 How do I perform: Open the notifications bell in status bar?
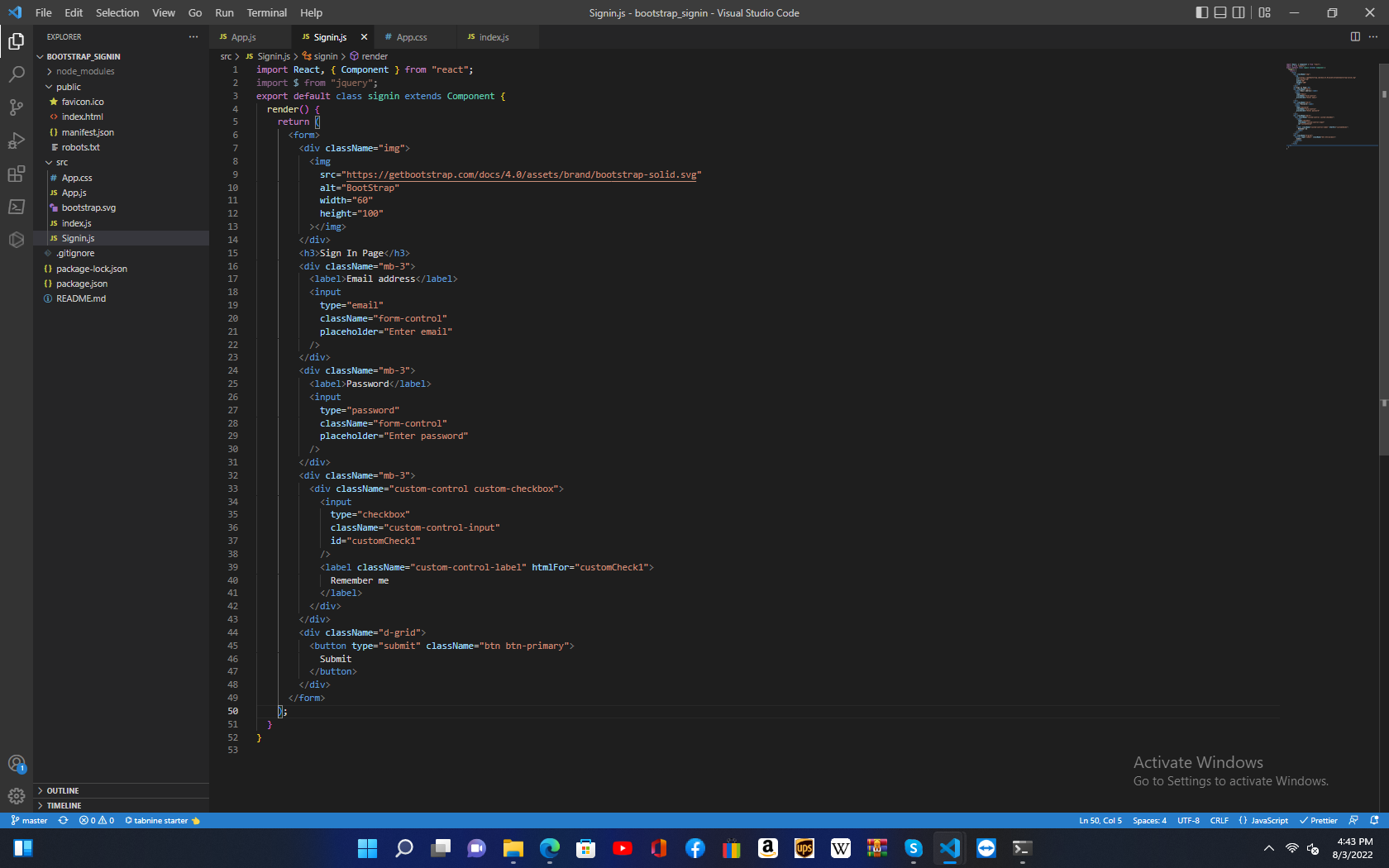point(1372,820)
